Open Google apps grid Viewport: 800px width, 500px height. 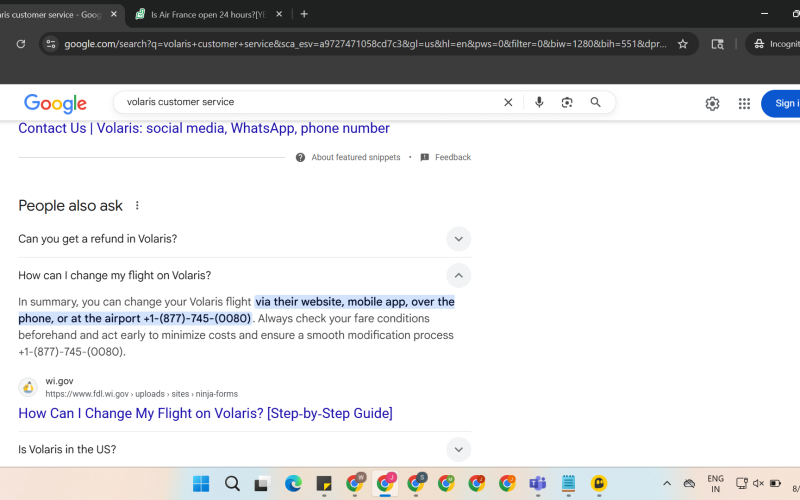click(x=744, y=104)
